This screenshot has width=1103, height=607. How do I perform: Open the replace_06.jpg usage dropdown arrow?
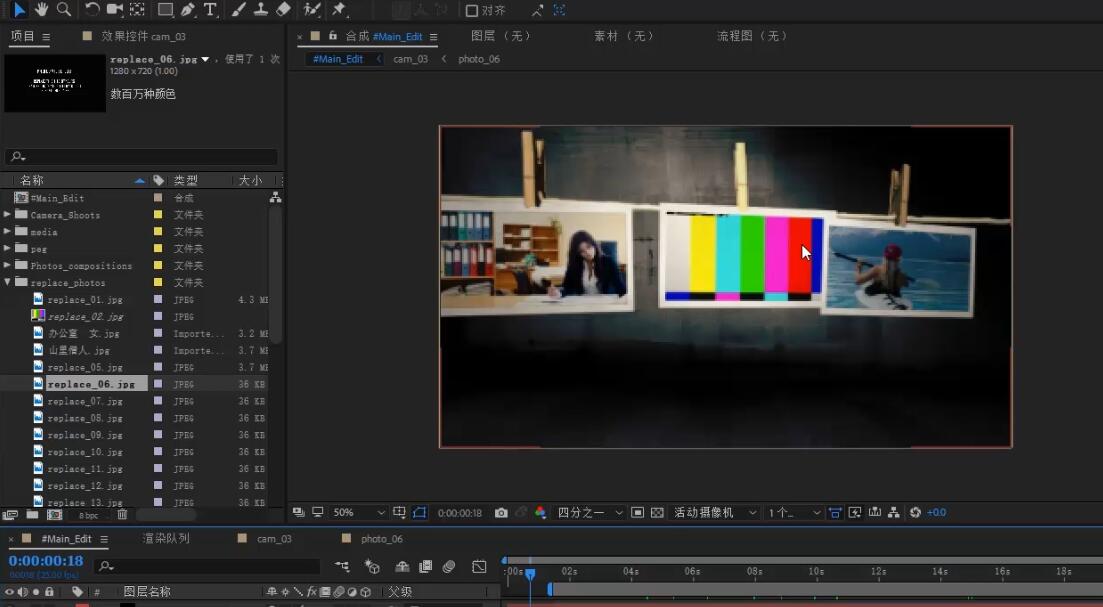click(205, 59)
